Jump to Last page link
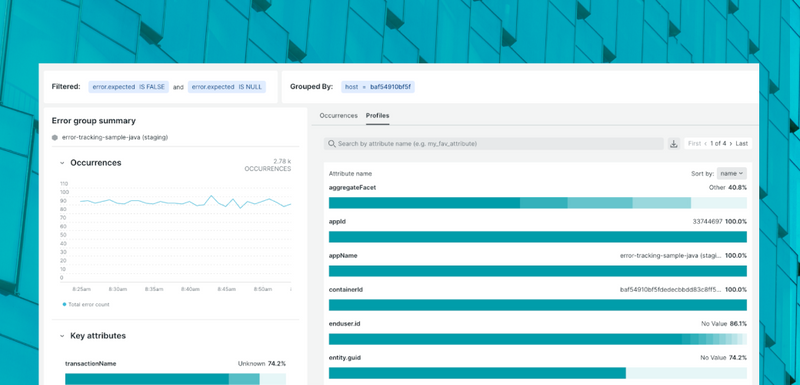The height and width of the screenshot is (385, 800). pos(741,144)
